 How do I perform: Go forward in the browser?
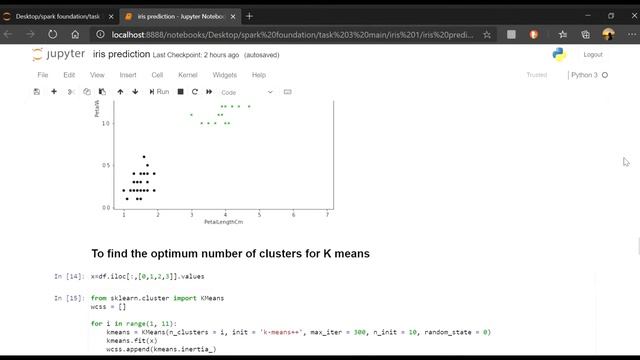pos(30,35)
